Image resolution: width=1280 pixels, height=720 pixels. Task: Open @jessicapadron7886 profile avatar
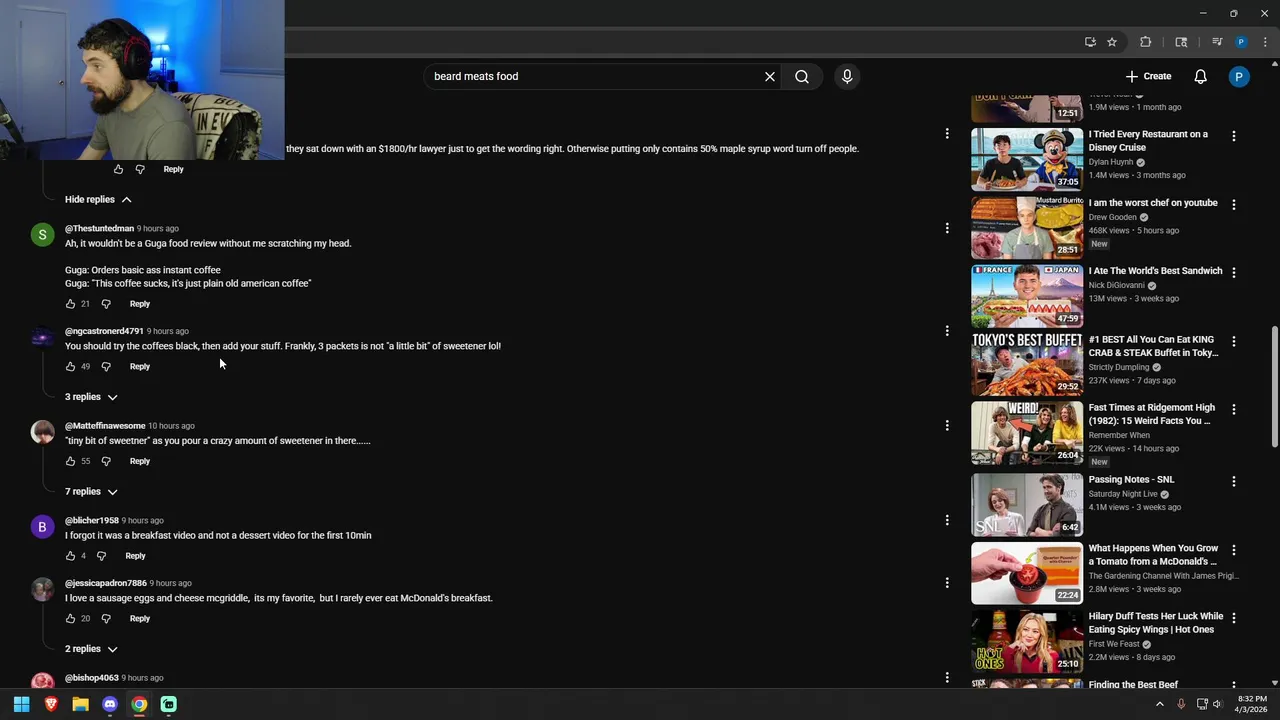click(x=42, y=589)
